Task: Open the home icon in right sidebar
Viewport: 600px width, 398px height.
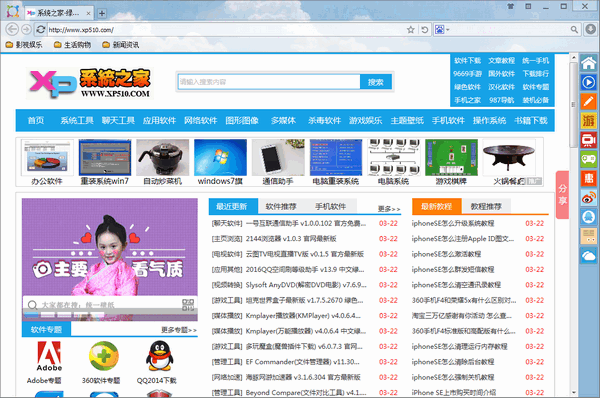Action: coord(589,63)
